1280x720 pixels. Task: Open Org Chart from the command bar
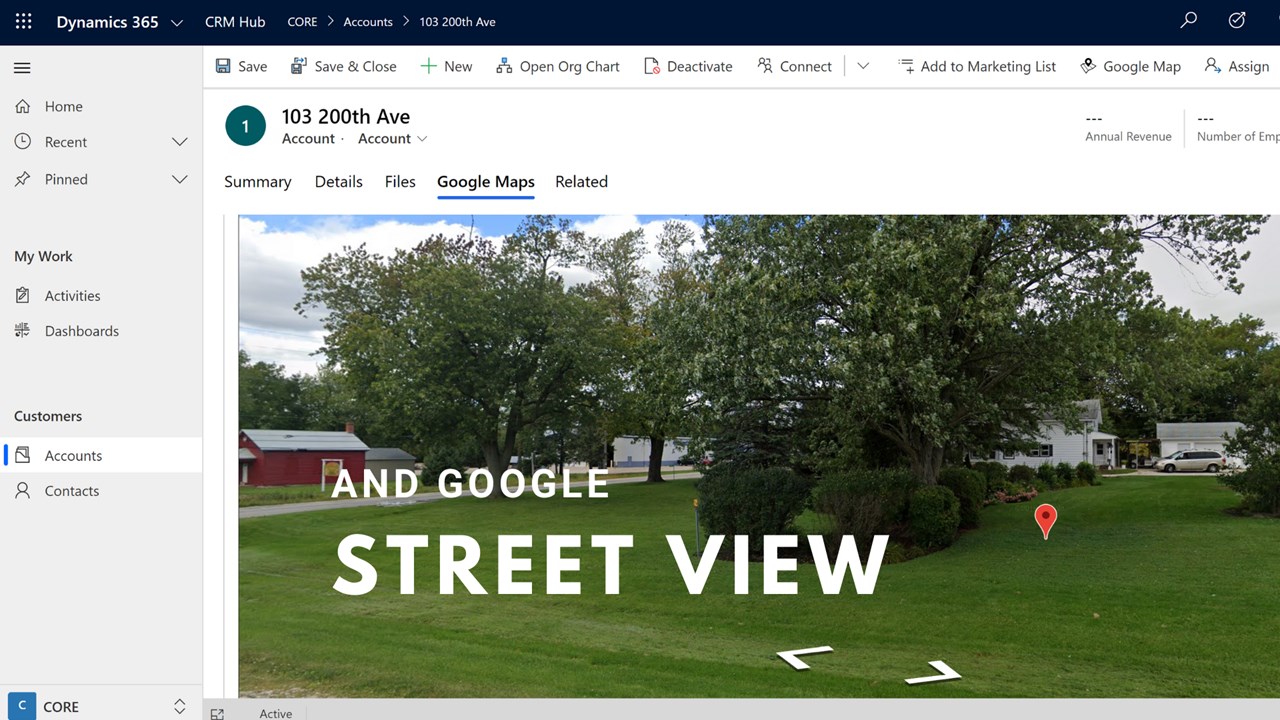click(558, 66)
